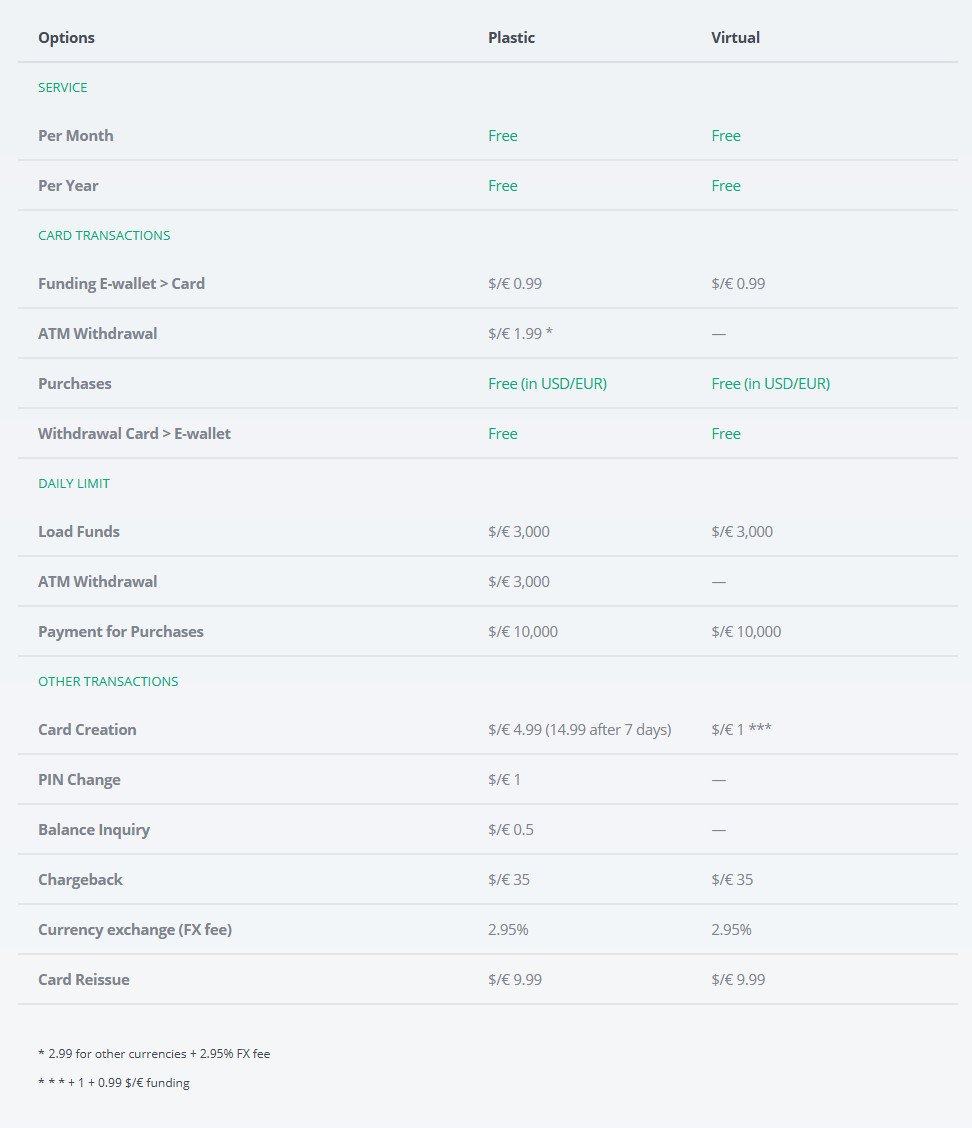The height and width of the screenshot is (1128, 972).
Task: Select the Options column header
Action: coord(66,38)
